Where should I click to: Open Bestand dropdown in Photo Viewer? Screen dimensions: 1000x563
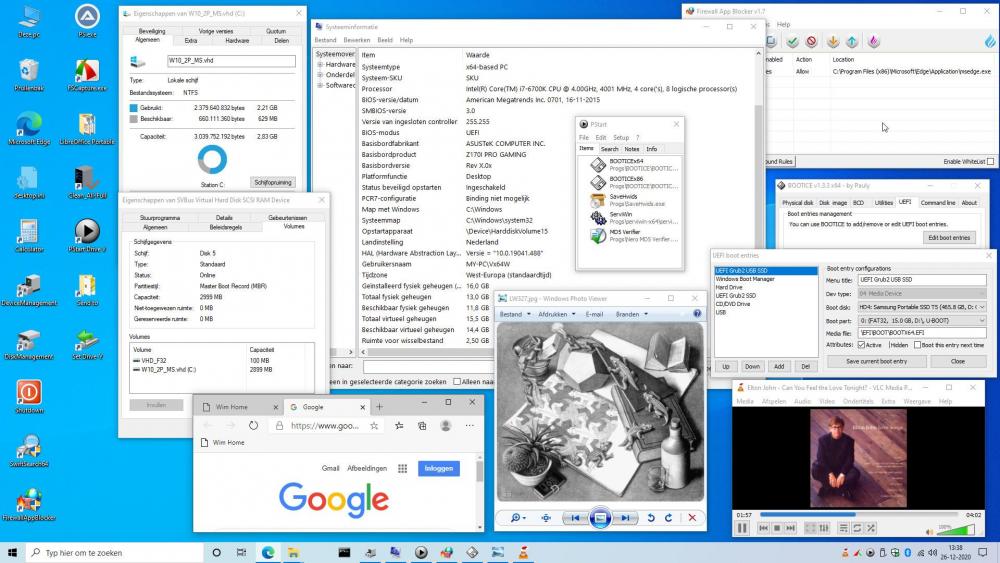tap(514, 314)
